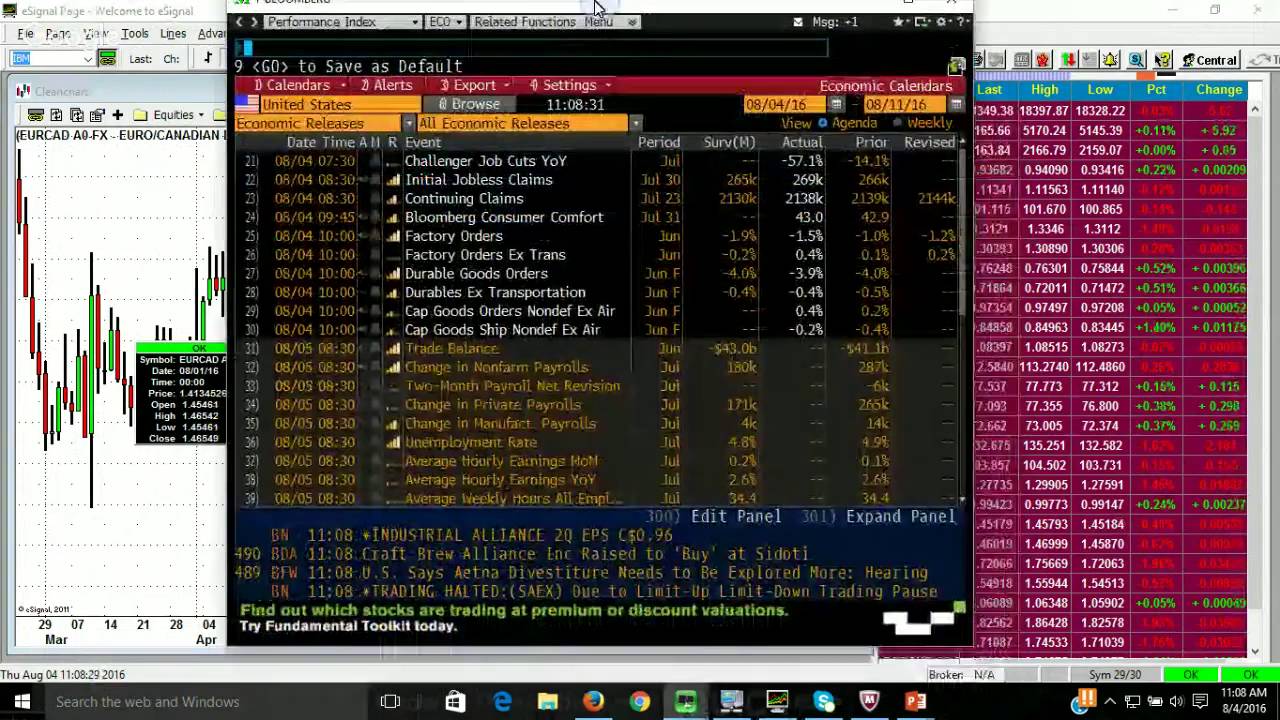Click the help pointer icon in eSignal toolbar

(x=1162, y=60)
